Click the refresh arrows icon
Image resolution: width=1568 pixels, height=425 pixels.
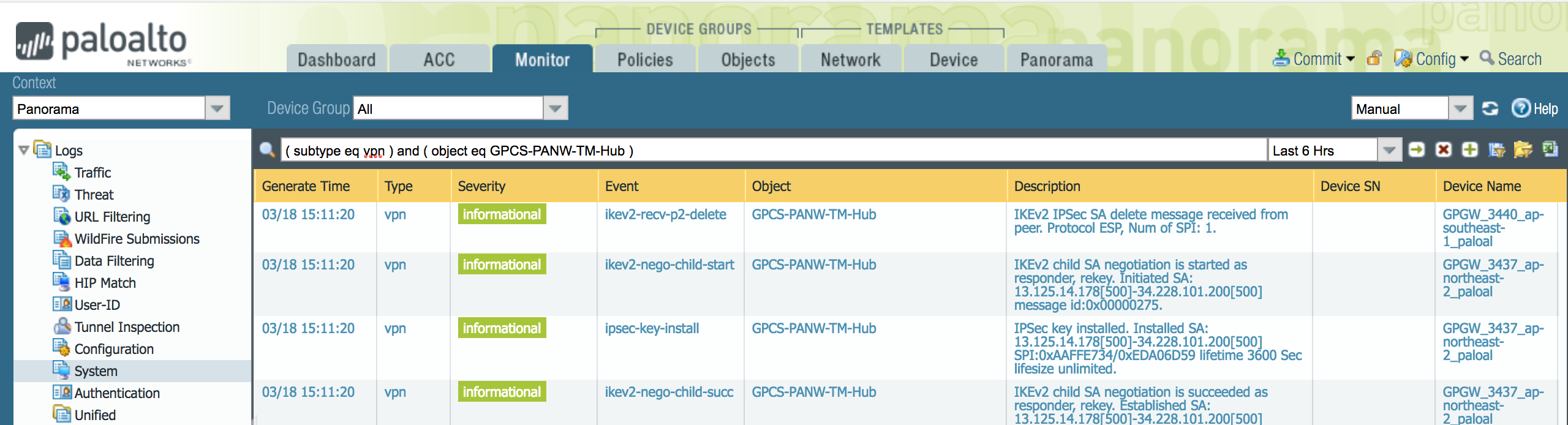click(1490, 109)
